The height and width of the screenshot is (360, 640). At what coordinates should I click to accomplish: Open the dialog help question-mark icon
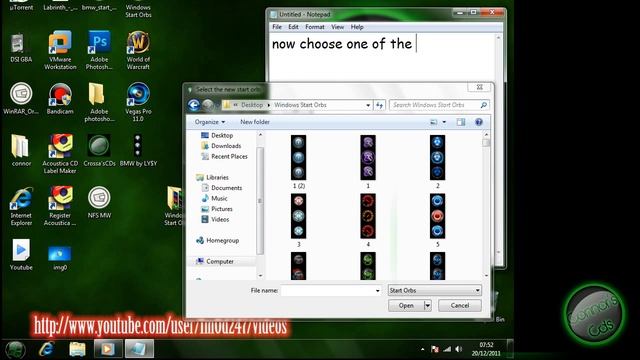[479, 122]
